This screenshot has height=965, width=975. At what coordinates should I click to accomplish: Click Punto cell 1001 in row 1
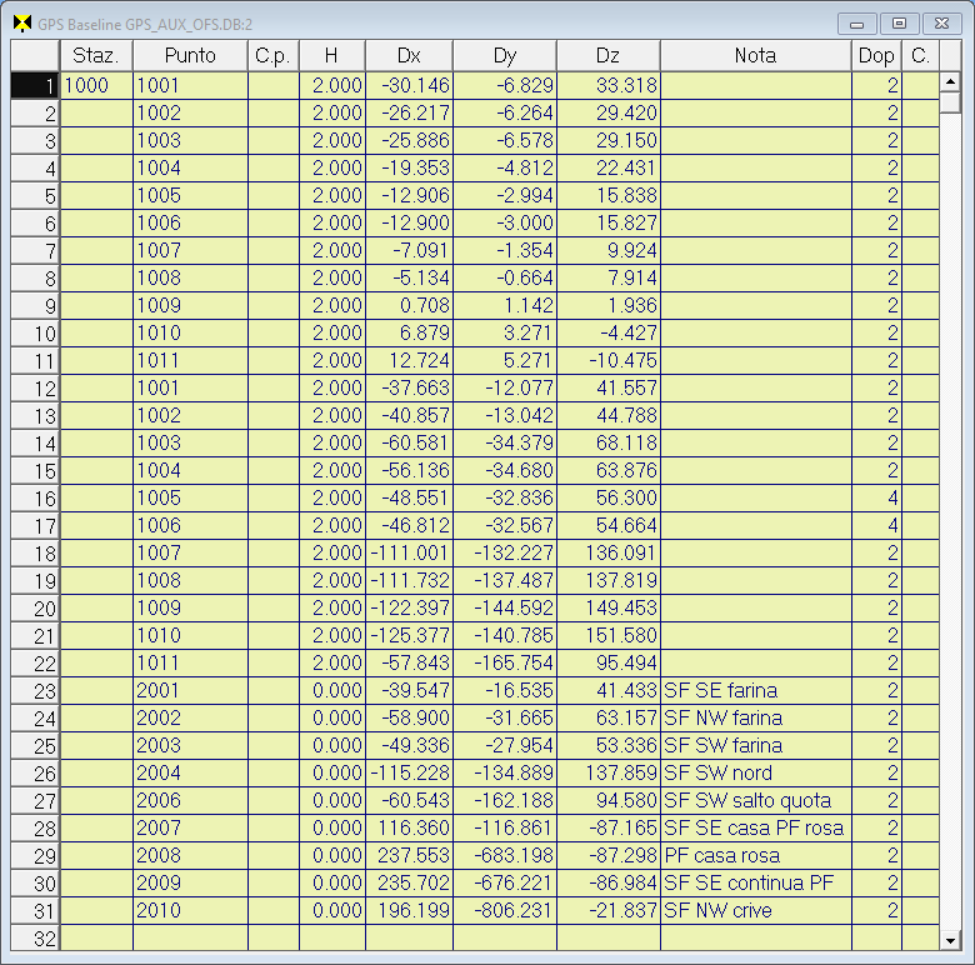click(190, 85)
